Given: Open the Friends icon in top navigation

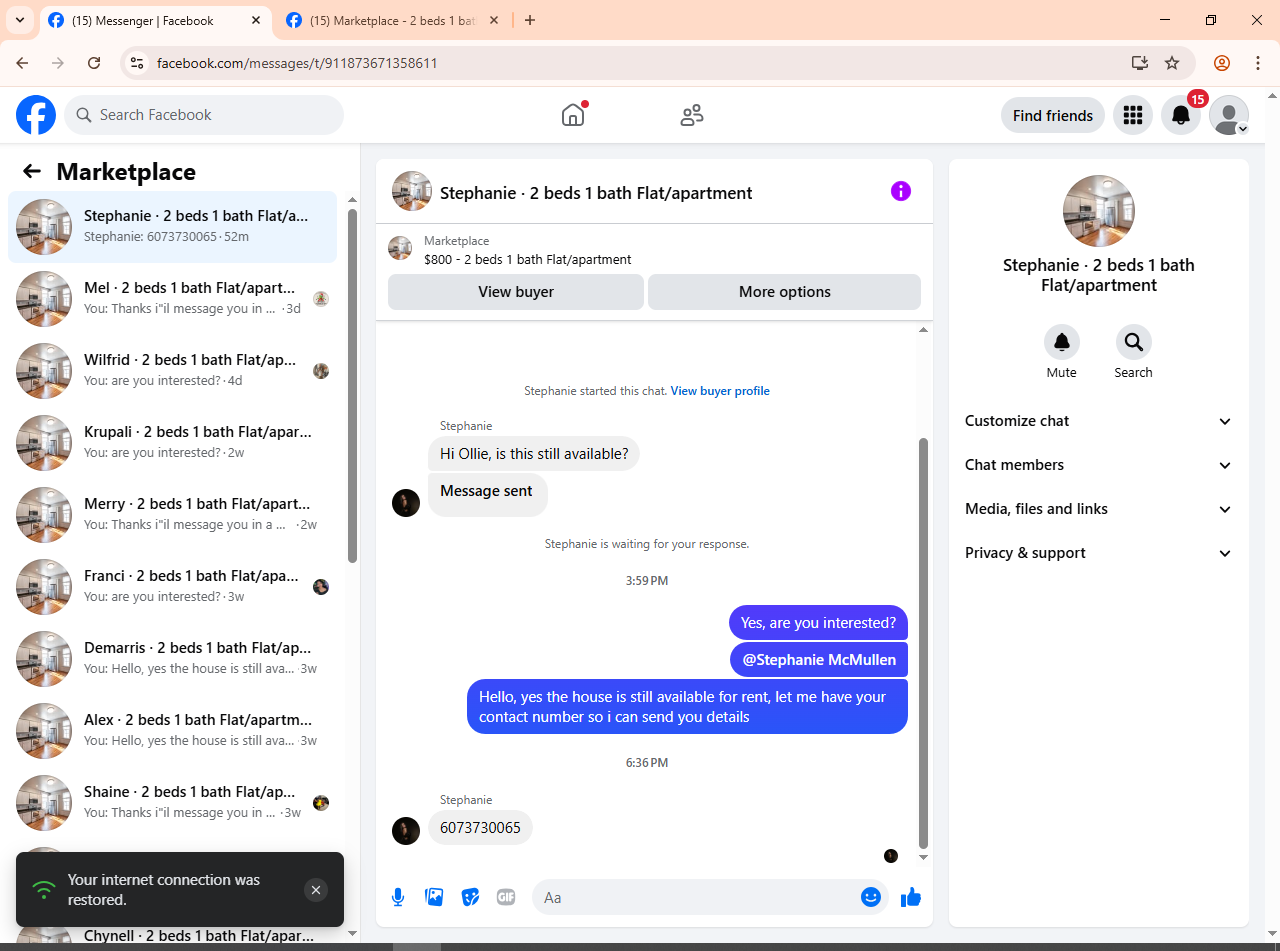Looking at the screenshot, I should pos(691,115).
